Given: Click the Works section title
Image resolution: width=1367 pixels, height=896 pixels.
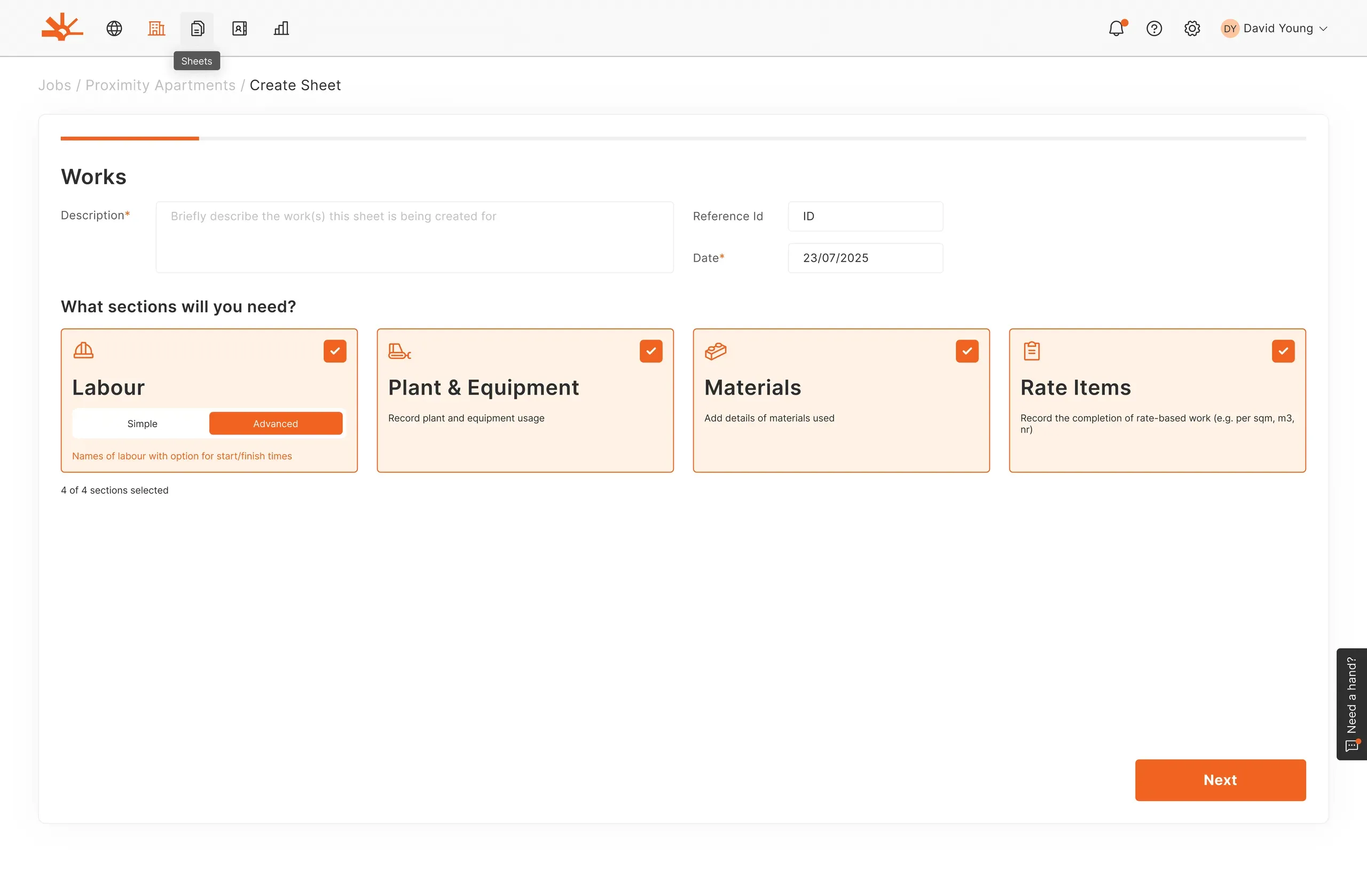Looking at the screenshot, I should point(93,176).
